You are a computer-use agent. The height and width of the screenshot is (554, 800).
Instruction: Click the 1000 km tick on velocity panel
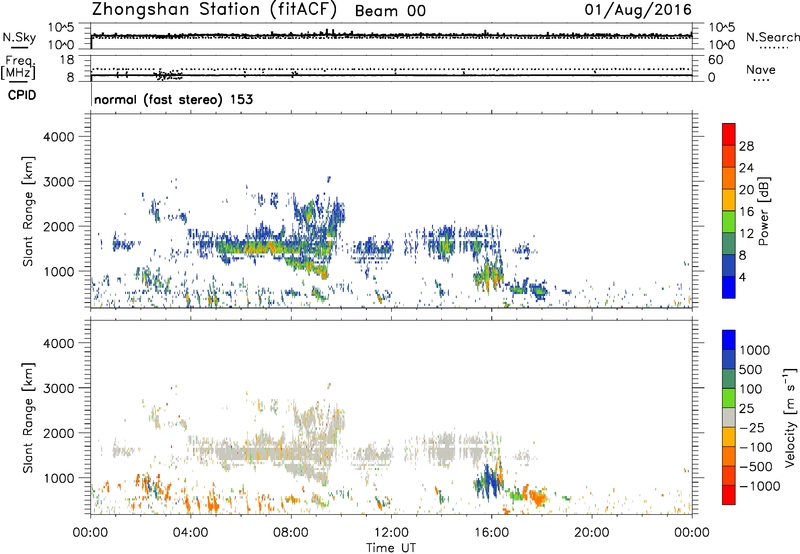tap(58, 478)
